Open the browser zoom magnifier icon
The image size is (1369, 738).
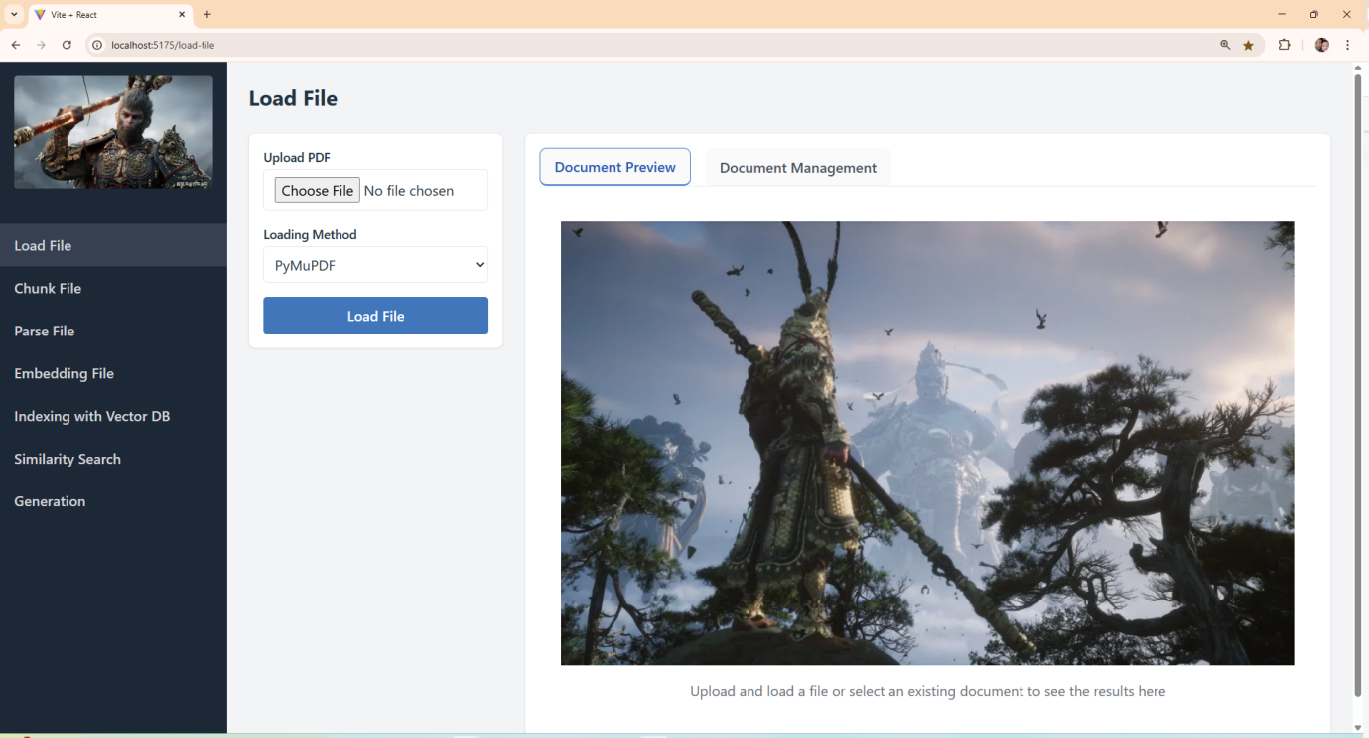tap(1225, 45)
